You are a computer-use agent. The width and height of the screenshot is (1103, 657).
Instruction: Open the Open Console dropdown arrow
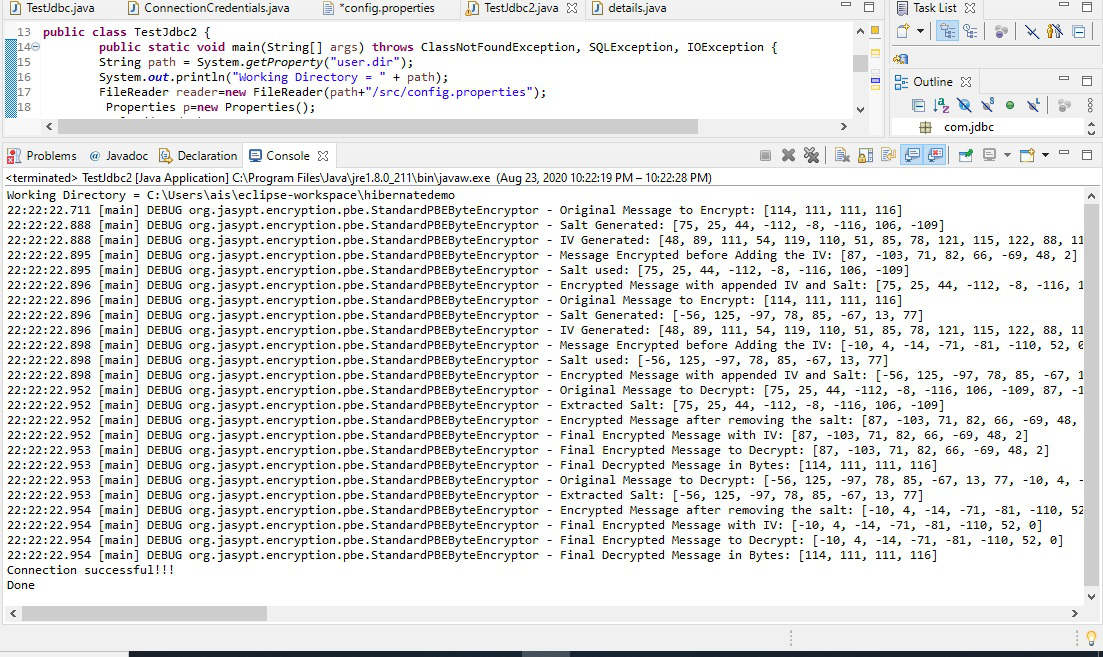click(x=1045, y=155)
